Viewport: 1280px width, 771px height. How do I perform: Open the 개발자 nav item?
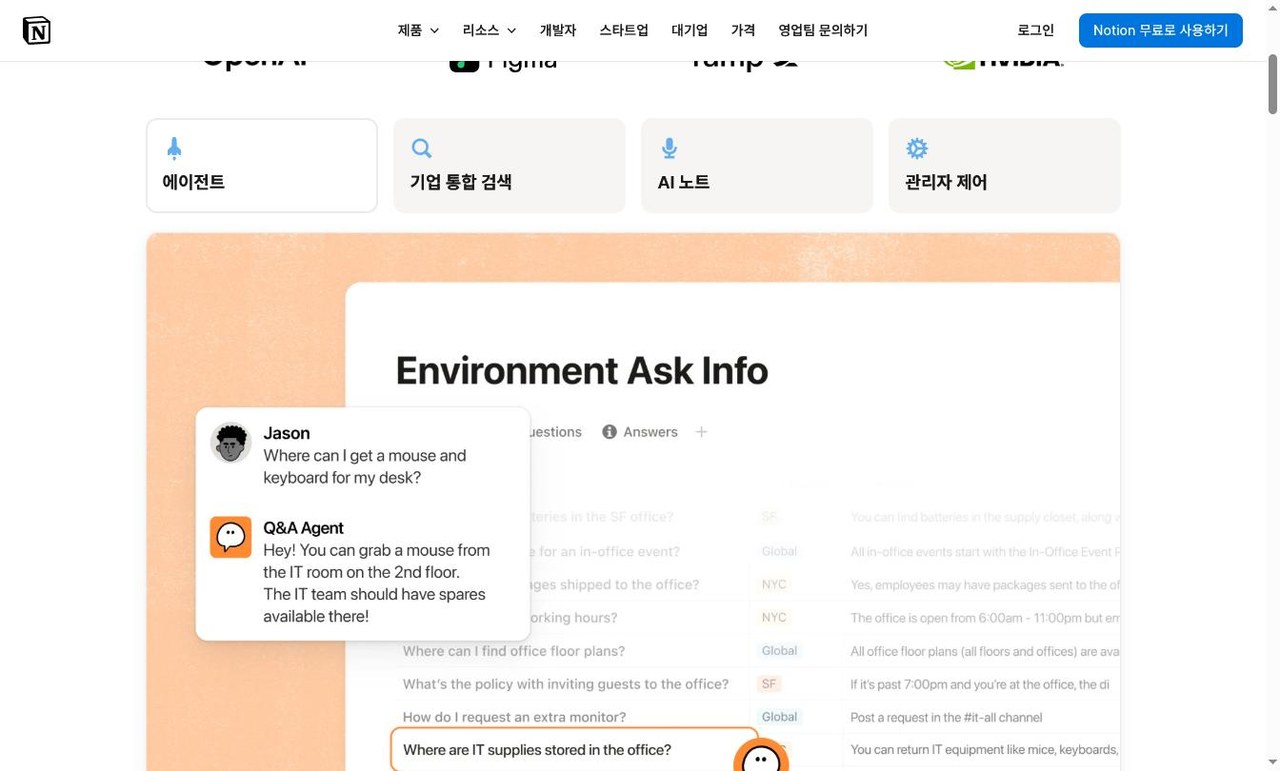pyautogui.click(x=558, y=30)
